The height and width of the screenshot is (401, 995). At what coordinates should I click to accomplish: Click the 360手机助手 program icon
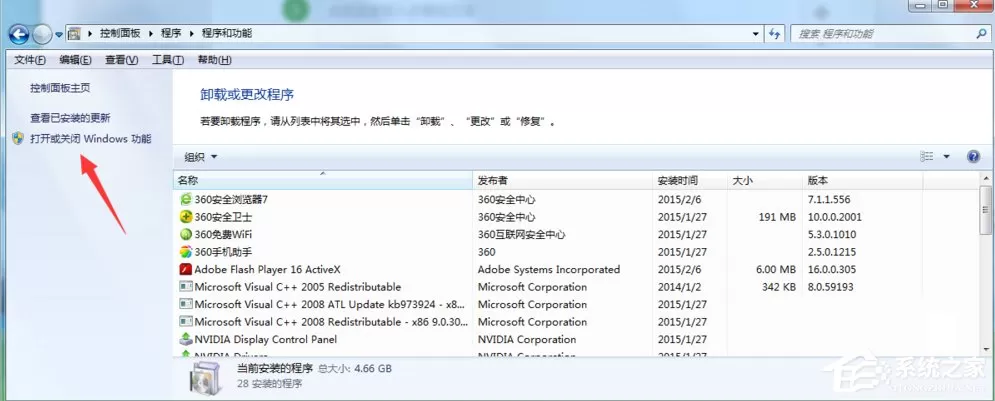click(185, 252)
